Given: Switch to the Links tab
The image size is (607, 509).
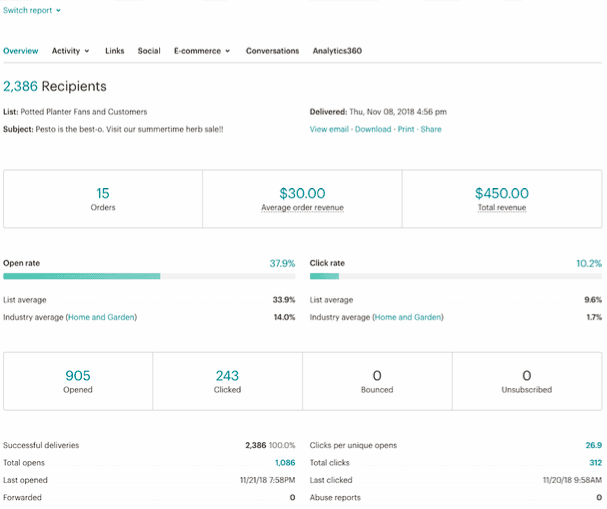Looking at the screenshot, I should click(x=115, y=51).
